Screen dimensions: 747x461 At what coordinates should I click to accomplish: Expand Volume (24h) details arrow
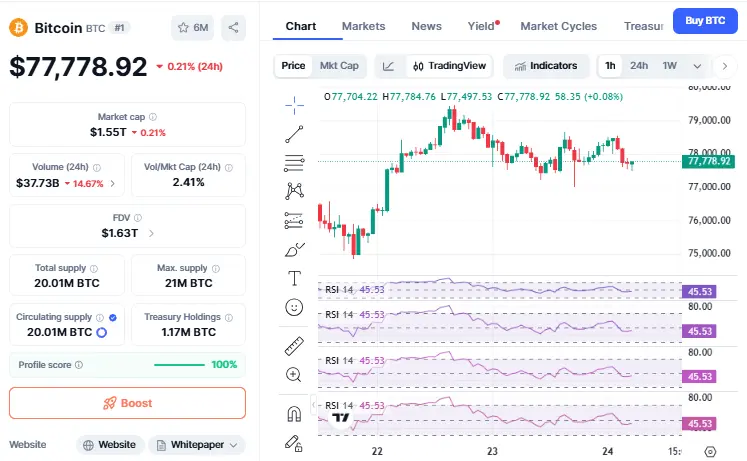tap(112, 183)
